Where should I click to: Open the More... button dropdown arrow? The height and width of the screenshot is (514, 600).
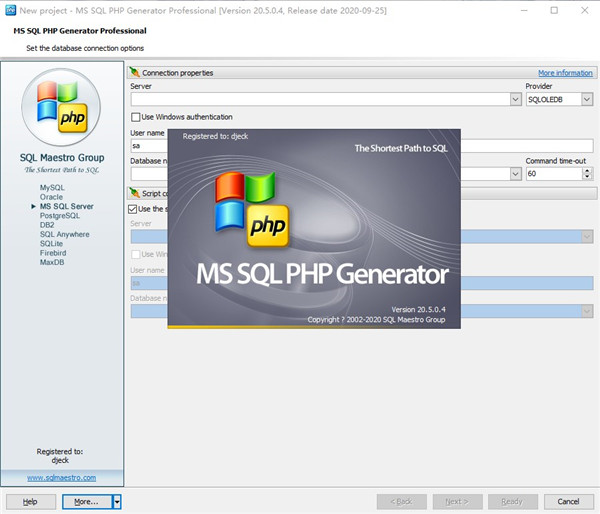pos(116,501)
